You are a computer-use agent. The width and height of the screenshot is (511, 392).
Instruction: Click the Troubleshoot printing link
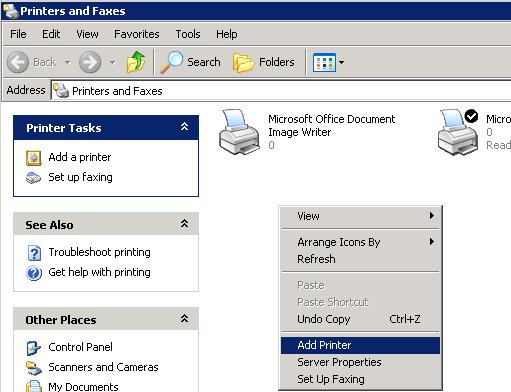tap(99, 252)
